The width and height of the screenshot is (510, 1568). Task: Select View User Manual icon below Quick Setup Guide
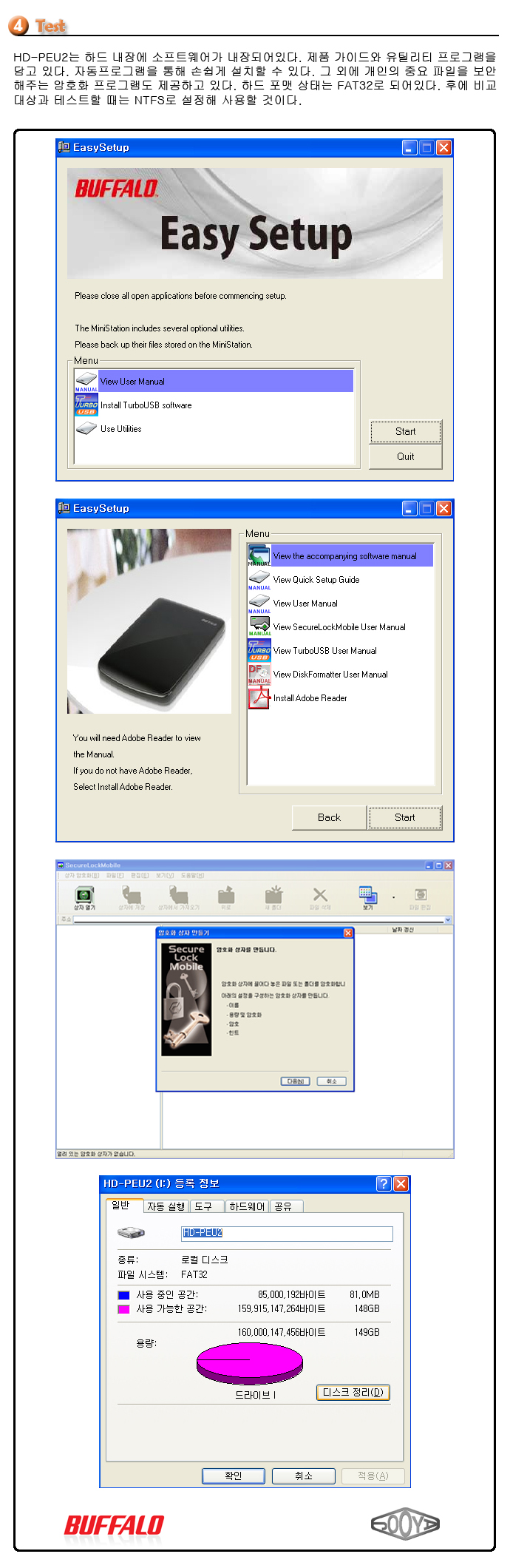[x=259, y=603]
